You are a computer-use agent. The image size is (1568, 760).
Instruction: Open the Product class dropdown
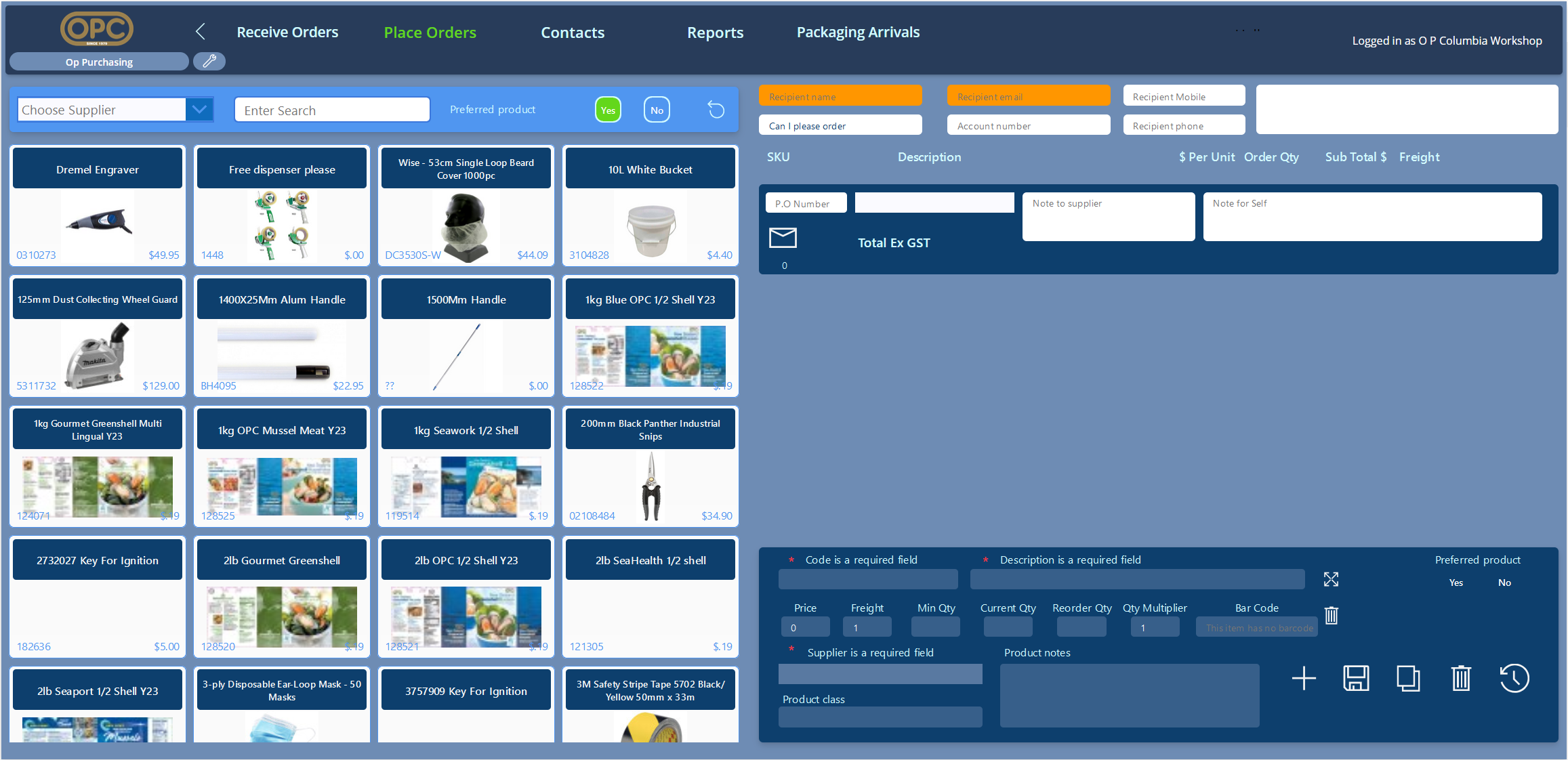[880, 717]
